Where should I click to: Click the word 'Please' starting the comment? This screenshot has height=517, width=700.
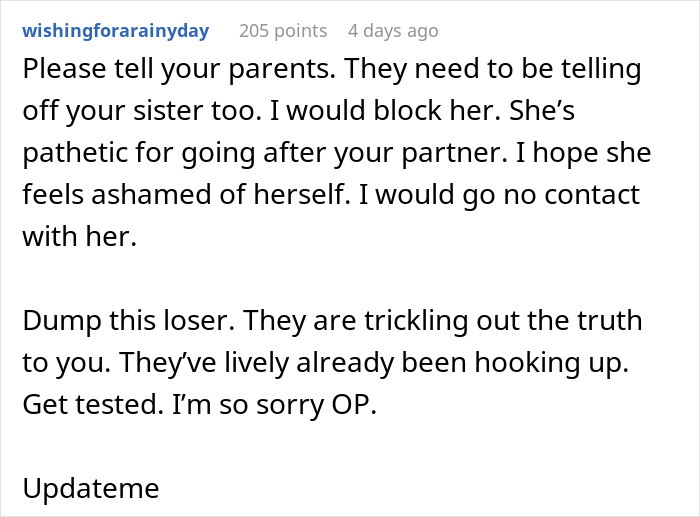[64, 69]
